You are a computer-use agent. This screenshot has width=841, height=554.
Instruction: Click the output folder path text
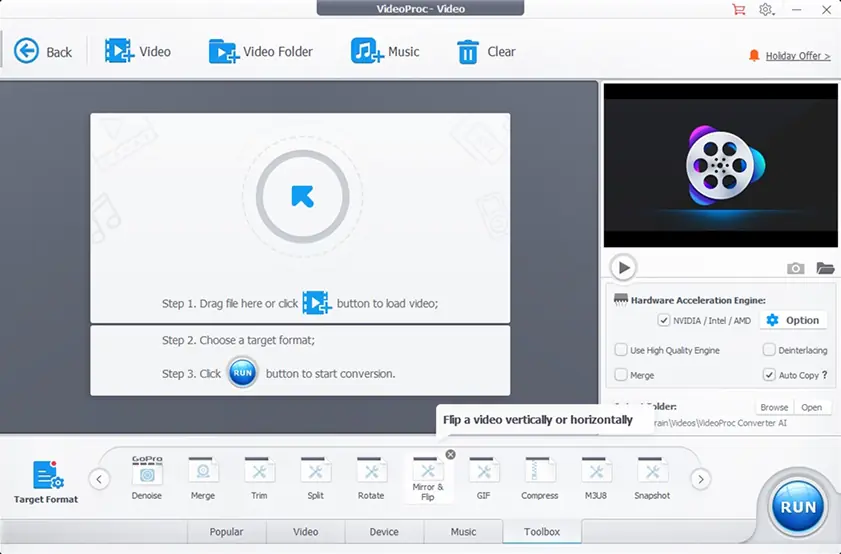(720, 423)
